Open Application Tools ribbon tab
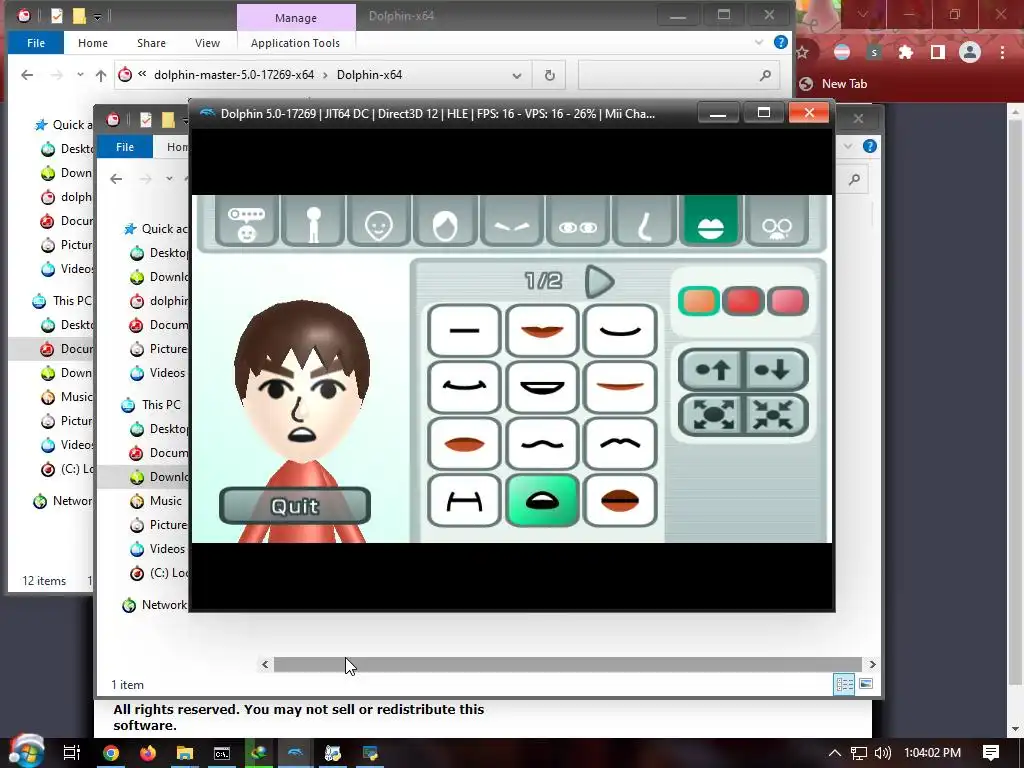This screenshot has width=1024, height=768. click(295, 43)
